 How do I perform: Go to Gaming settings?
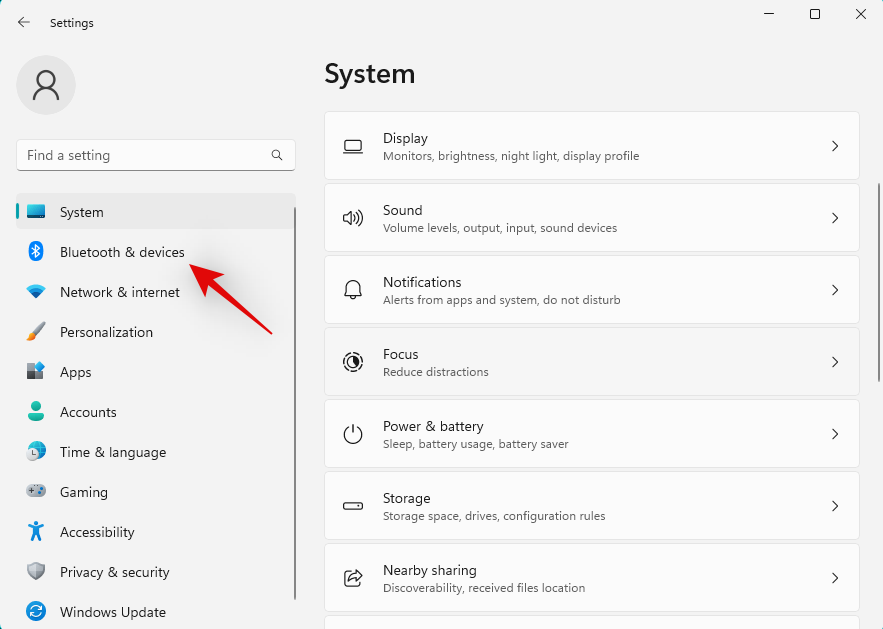pyautogui.click(x=155, y=492)
